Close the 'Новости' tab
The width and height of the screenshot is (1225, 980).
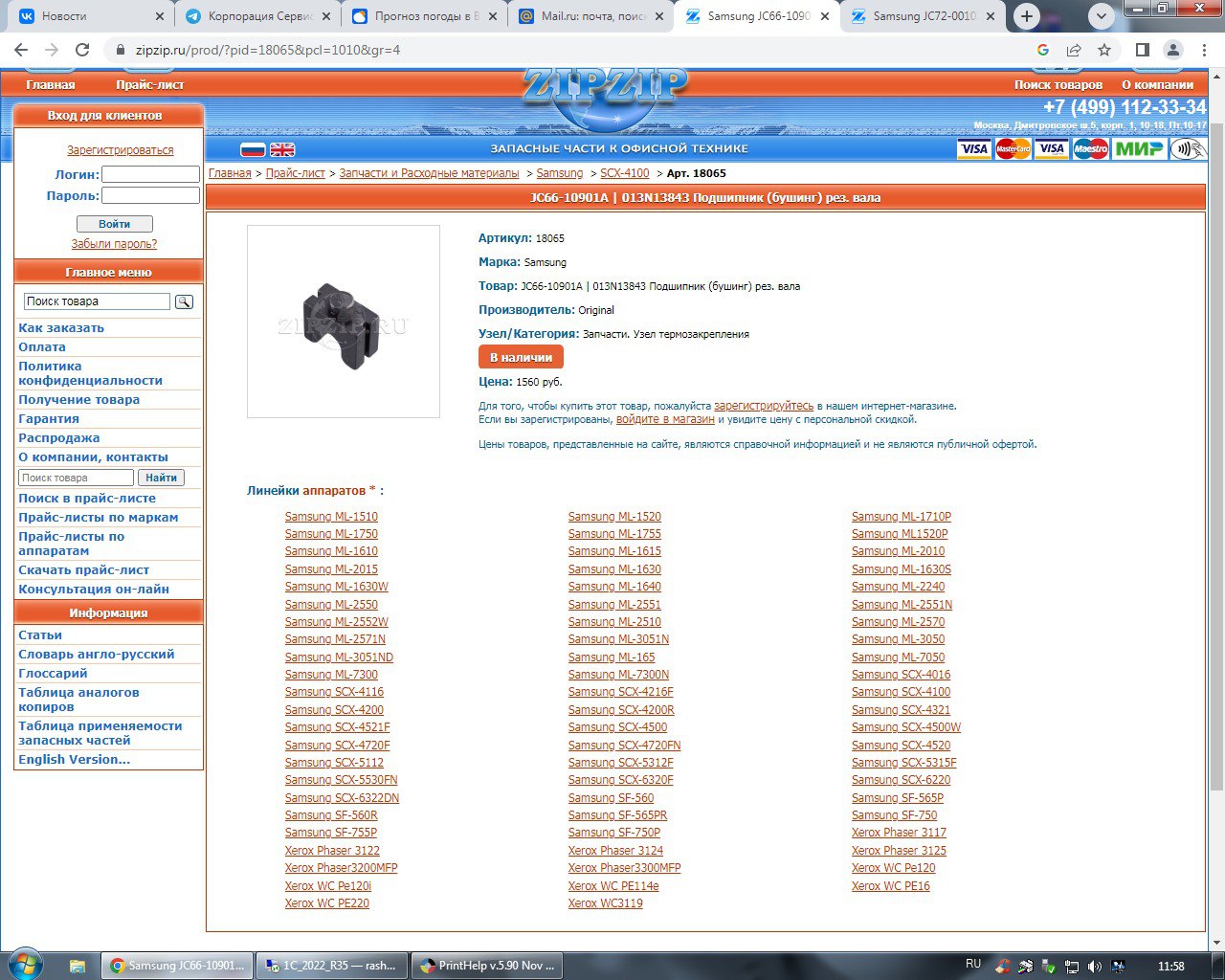coord(160,16)
